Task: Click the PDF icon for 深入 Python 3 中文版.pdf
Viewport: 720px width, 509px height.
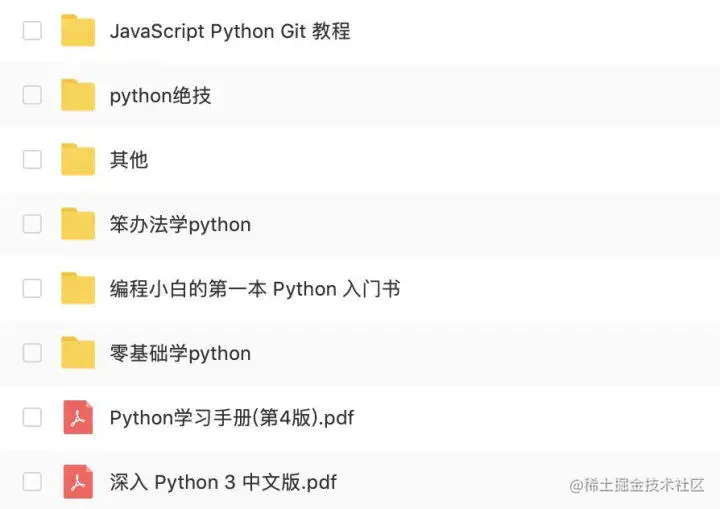Action: pyautogui.click(x=78, y=482)
